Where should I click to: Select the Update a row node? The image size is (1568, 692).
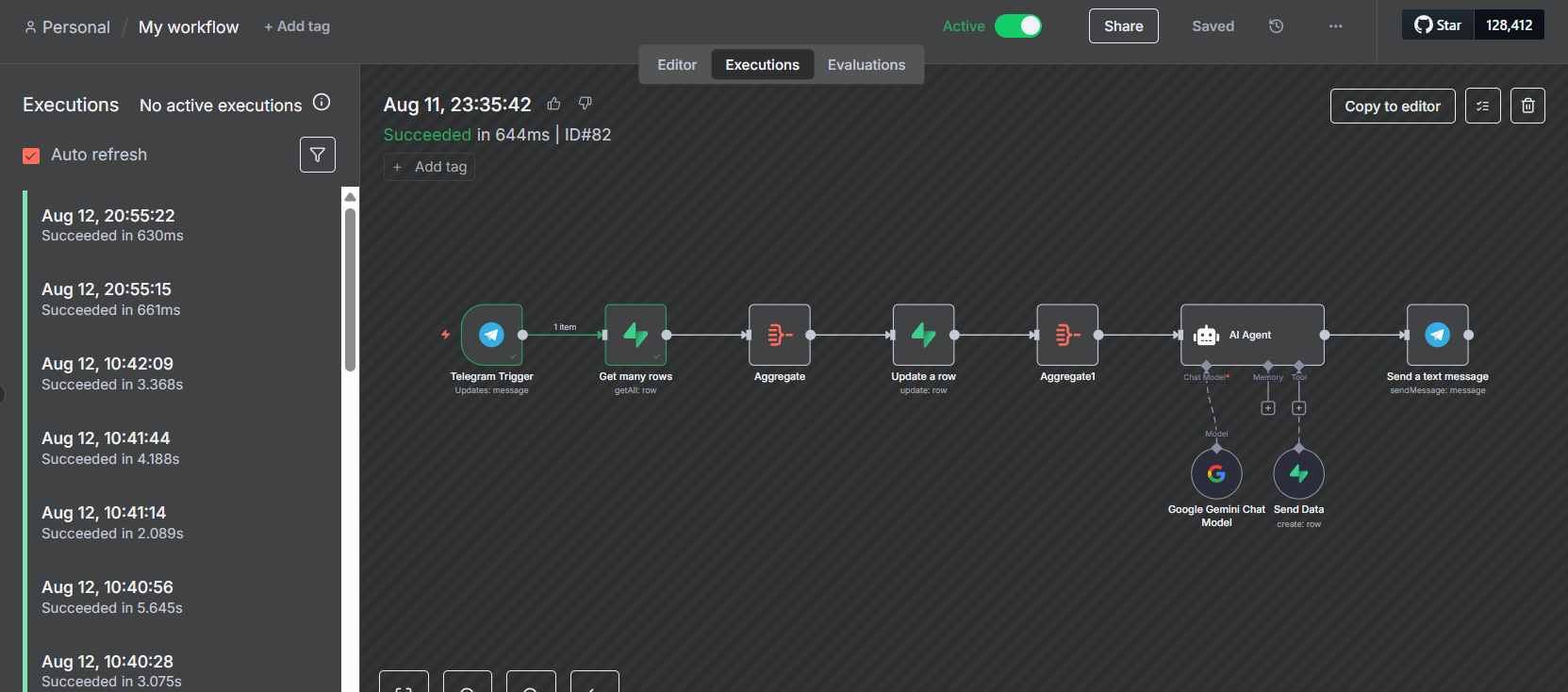pyautogui.click(x=924, y=335)
